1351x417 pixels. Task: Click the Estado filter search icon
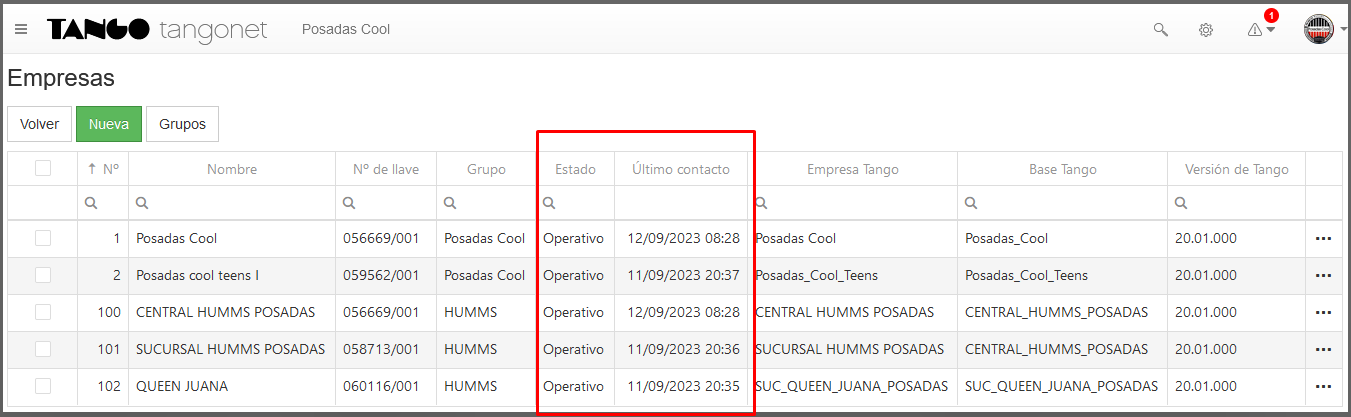[549, 203]
